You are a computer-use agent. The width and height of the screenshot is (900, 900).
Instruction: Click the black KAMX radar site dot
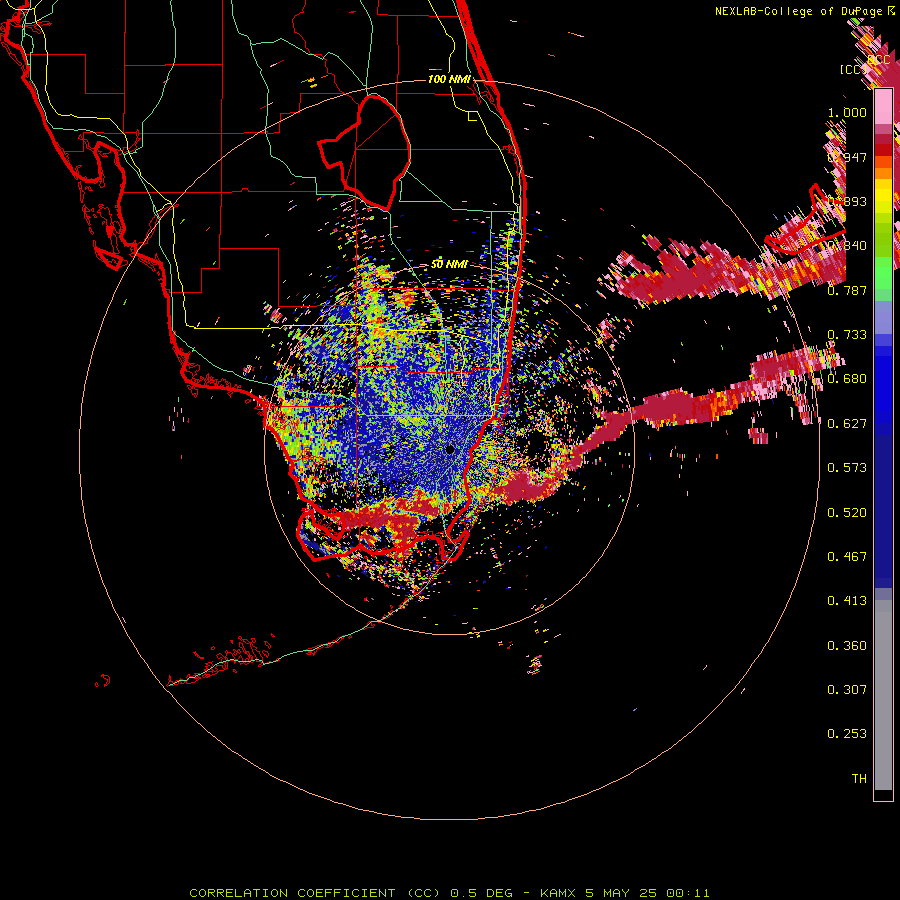(x=450, y=449)
